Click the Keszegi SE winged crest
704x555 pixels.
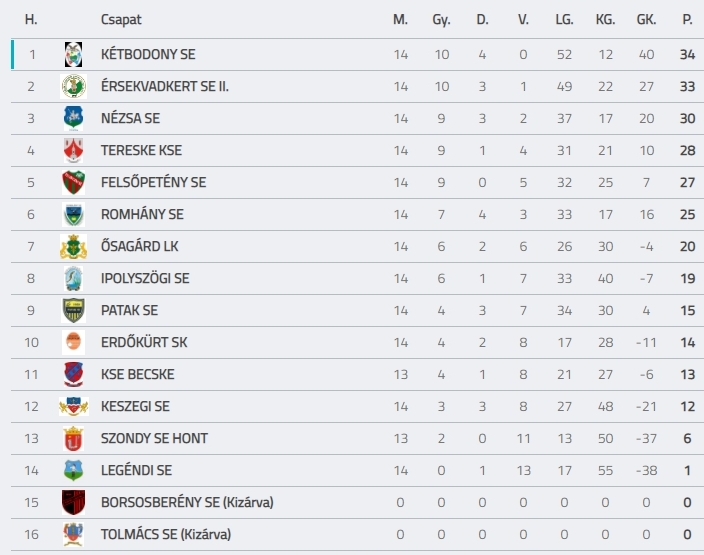coord(73,406)
